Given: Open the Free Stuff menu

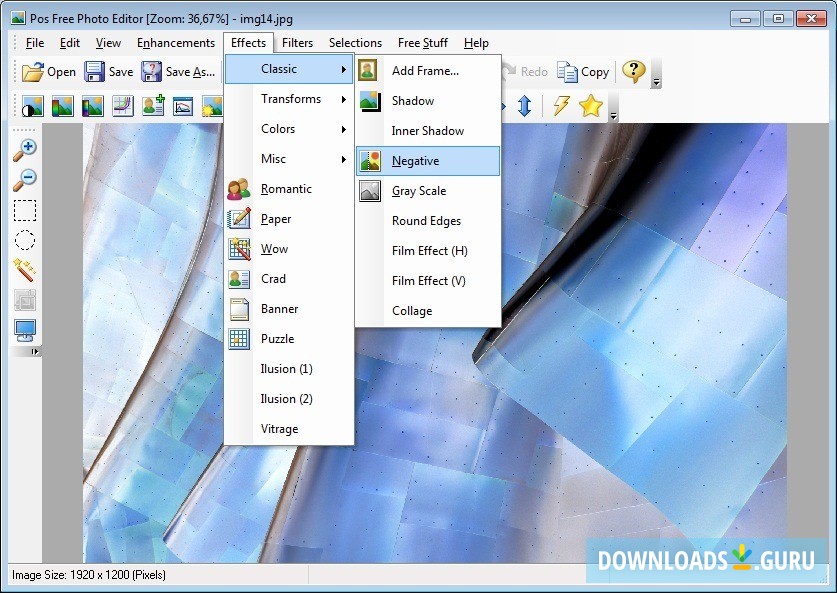Looking at the screenshot, I should [x=423, y=43].
